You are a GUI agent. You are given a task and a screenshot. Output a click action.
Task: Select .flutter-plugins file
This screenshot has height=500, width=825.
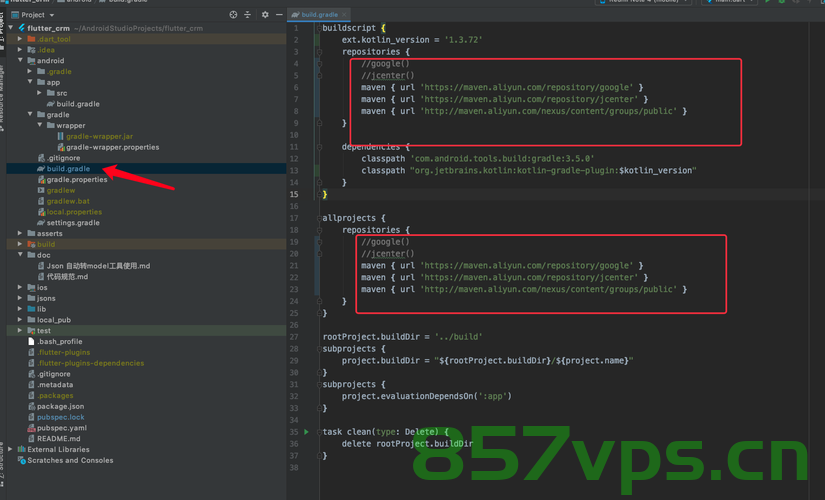point(63,352)
